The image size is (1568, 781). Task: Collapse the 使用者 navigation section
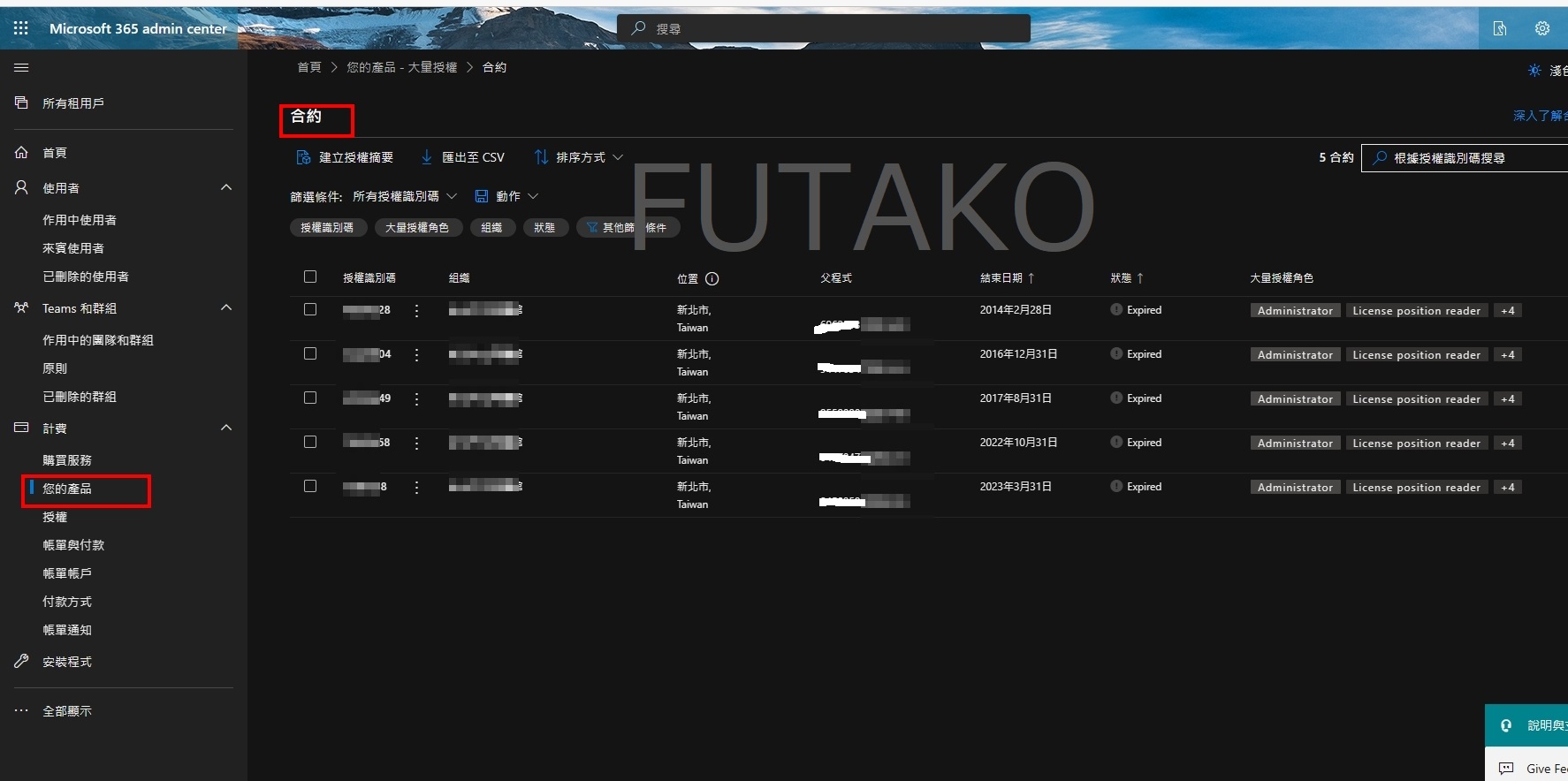pos(226,187)
